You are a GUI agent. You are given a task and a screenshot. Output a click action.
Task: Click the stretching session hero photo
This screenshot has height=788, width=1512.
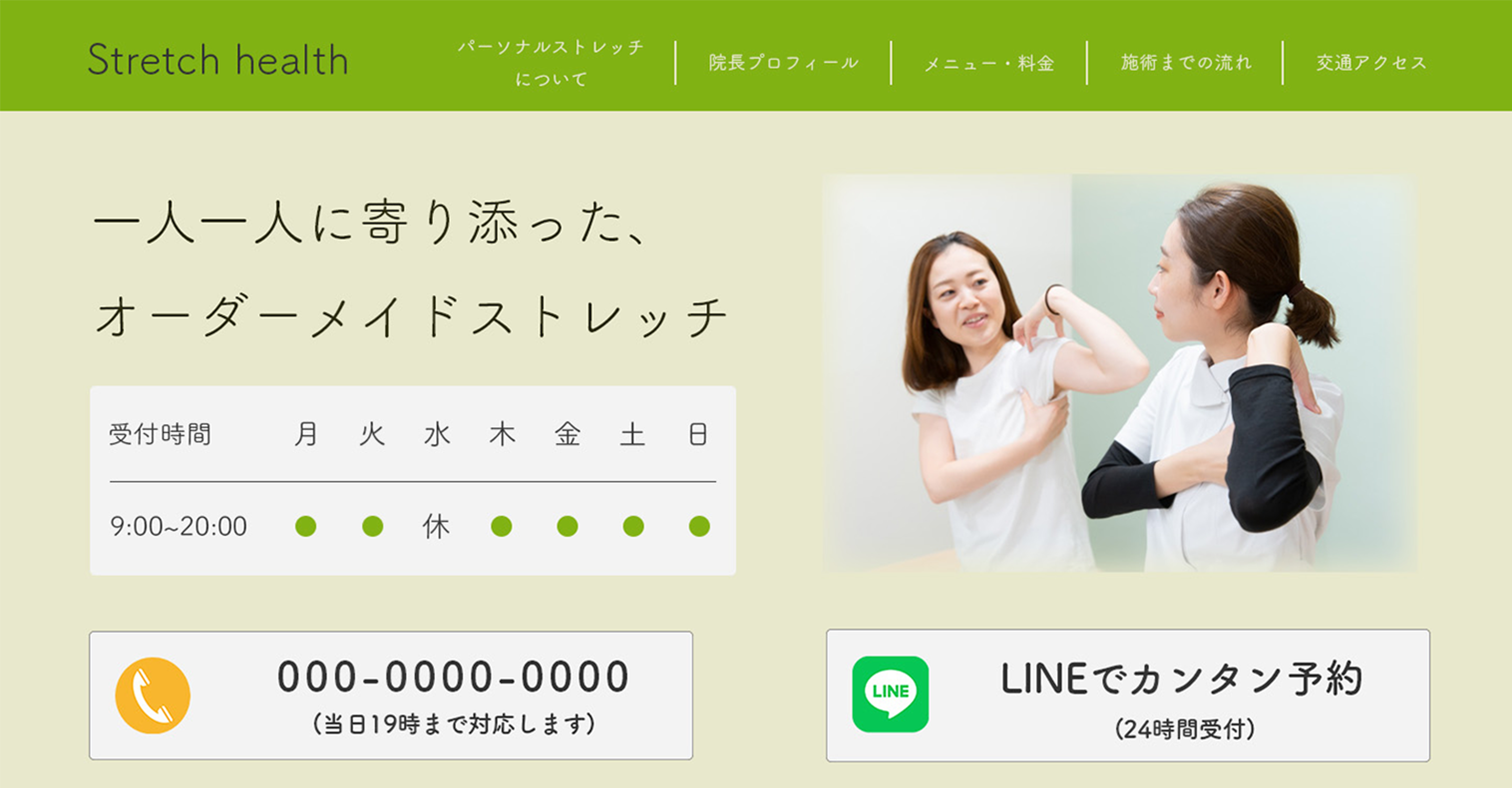point(1120,373)
